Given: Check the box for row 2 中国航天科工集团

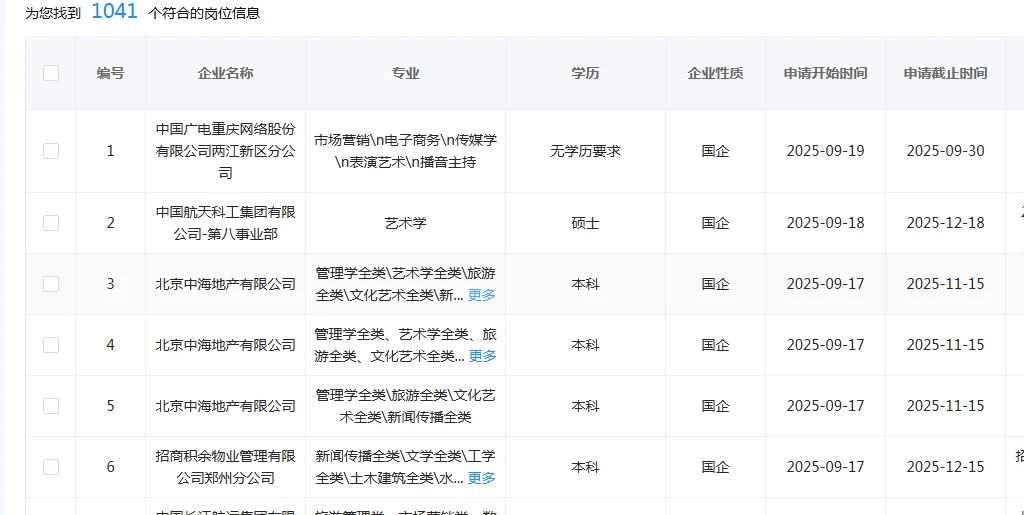Looking at the screenshot, I should pyautogui.click(x=51, y=223).
